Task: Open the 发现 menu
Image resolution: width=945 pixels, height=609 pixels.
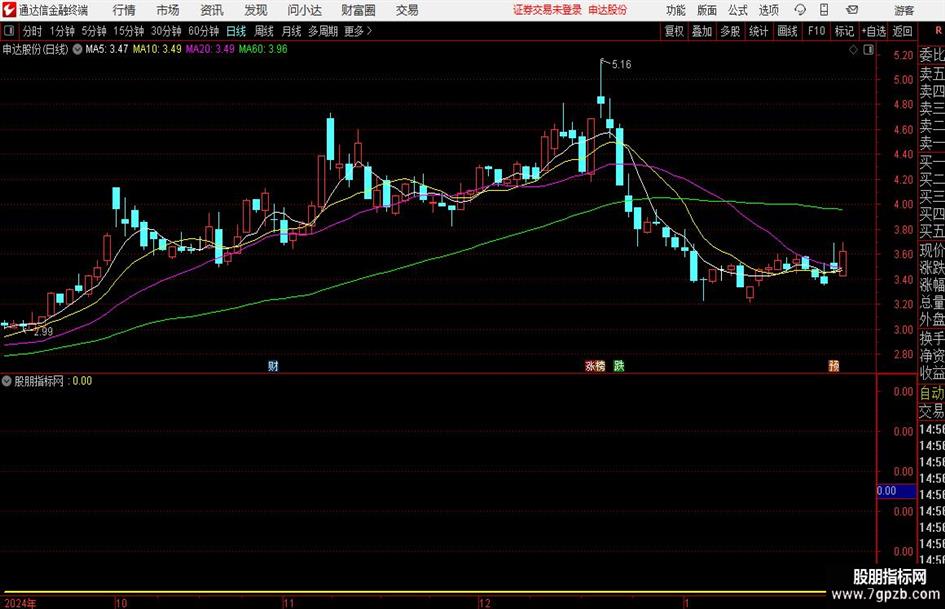Action: (256, 10)
